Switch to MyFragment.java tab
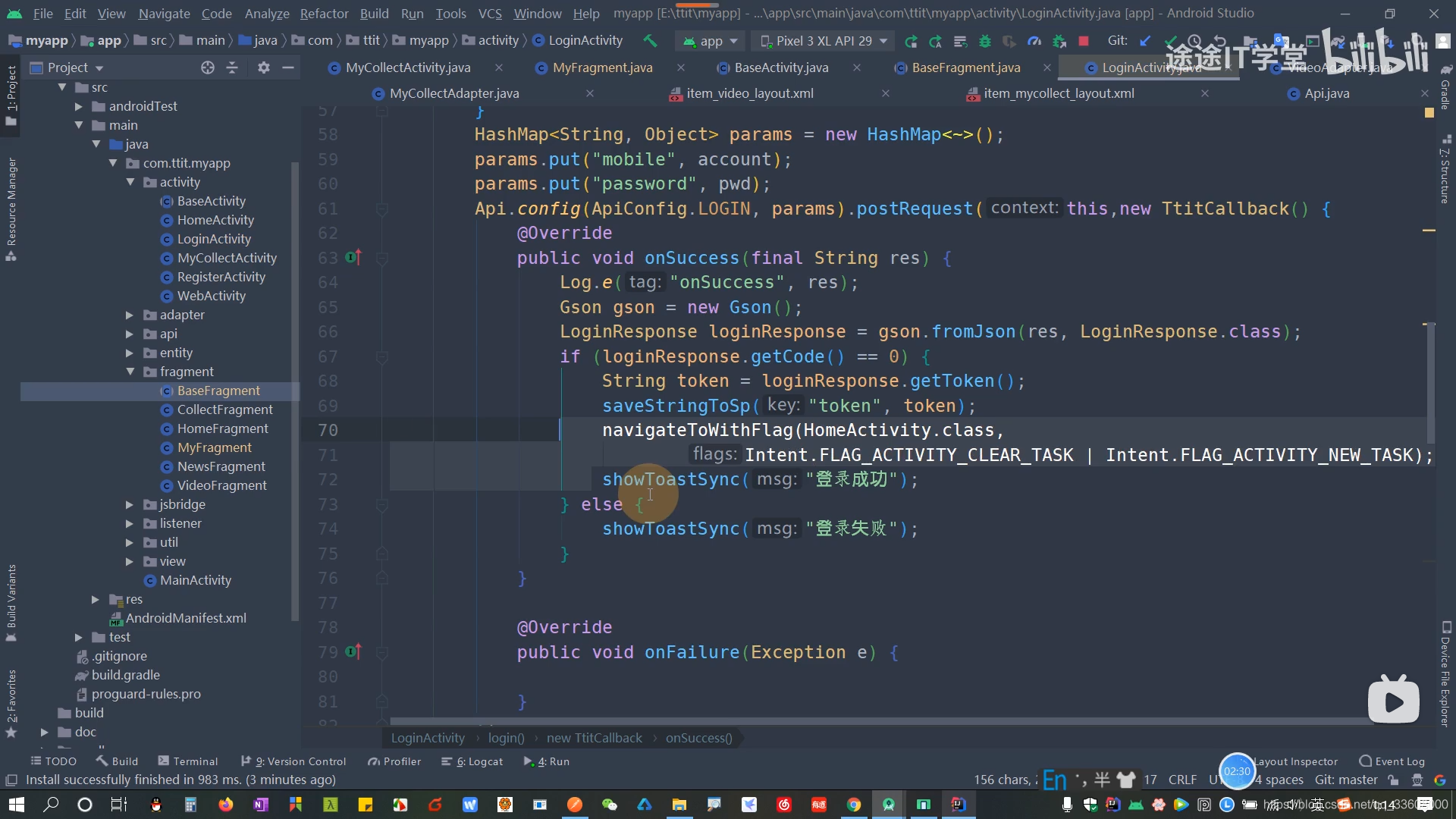This screenshot has width=1456, height=819. (x=602, y=67)
